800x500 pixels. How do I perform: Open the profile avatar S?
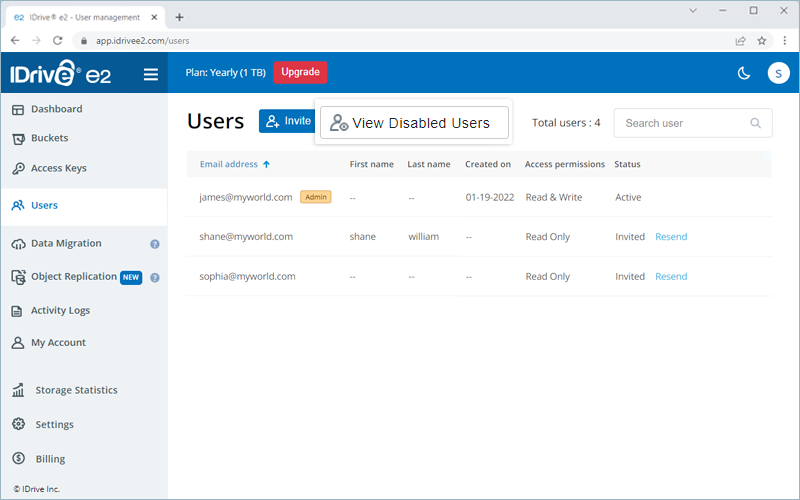pyautogui.click(x=778, y=73)
